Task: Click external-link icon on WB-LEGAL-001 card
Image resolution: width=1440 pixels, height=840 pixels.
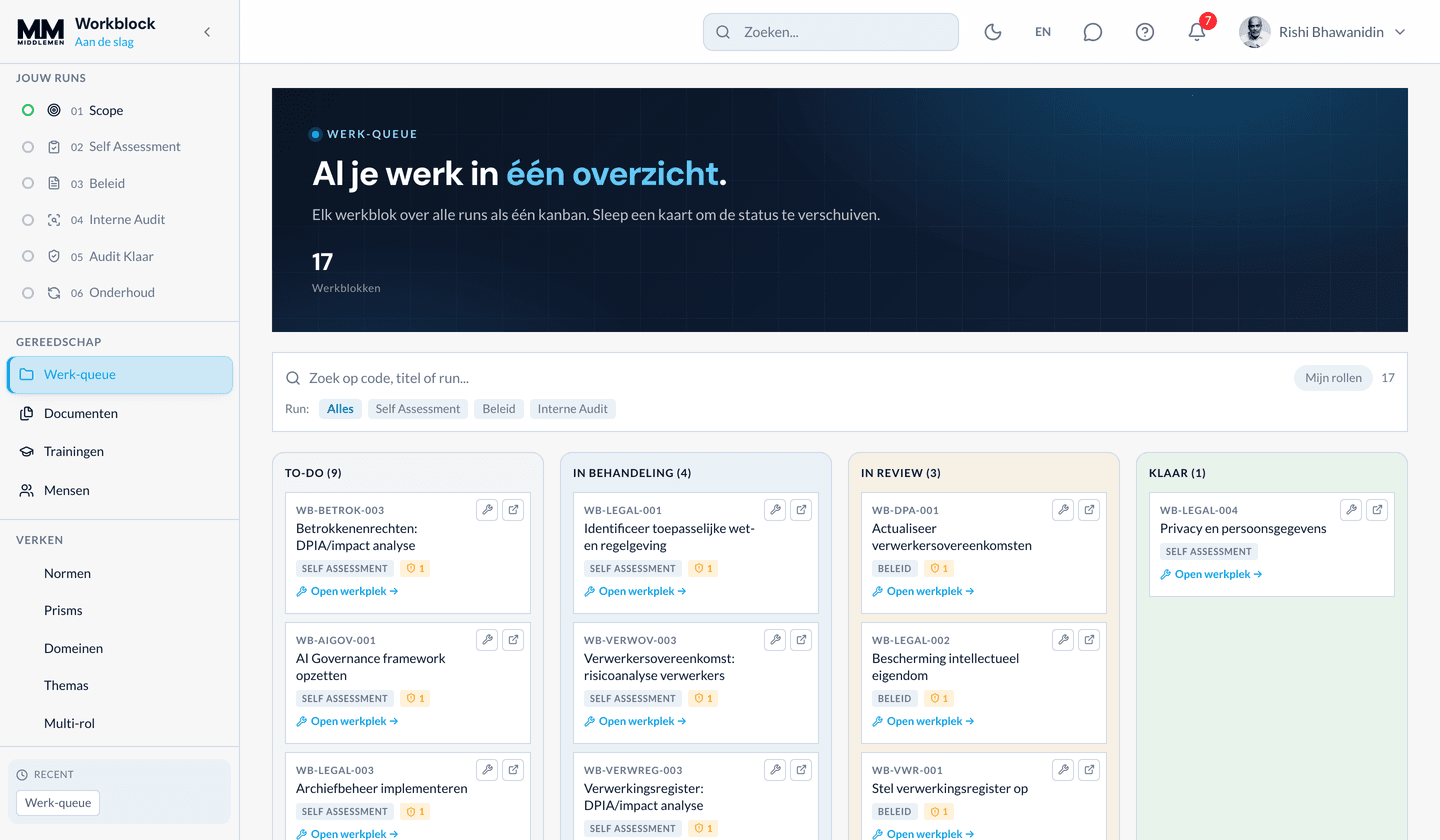Action: [801, 510]
